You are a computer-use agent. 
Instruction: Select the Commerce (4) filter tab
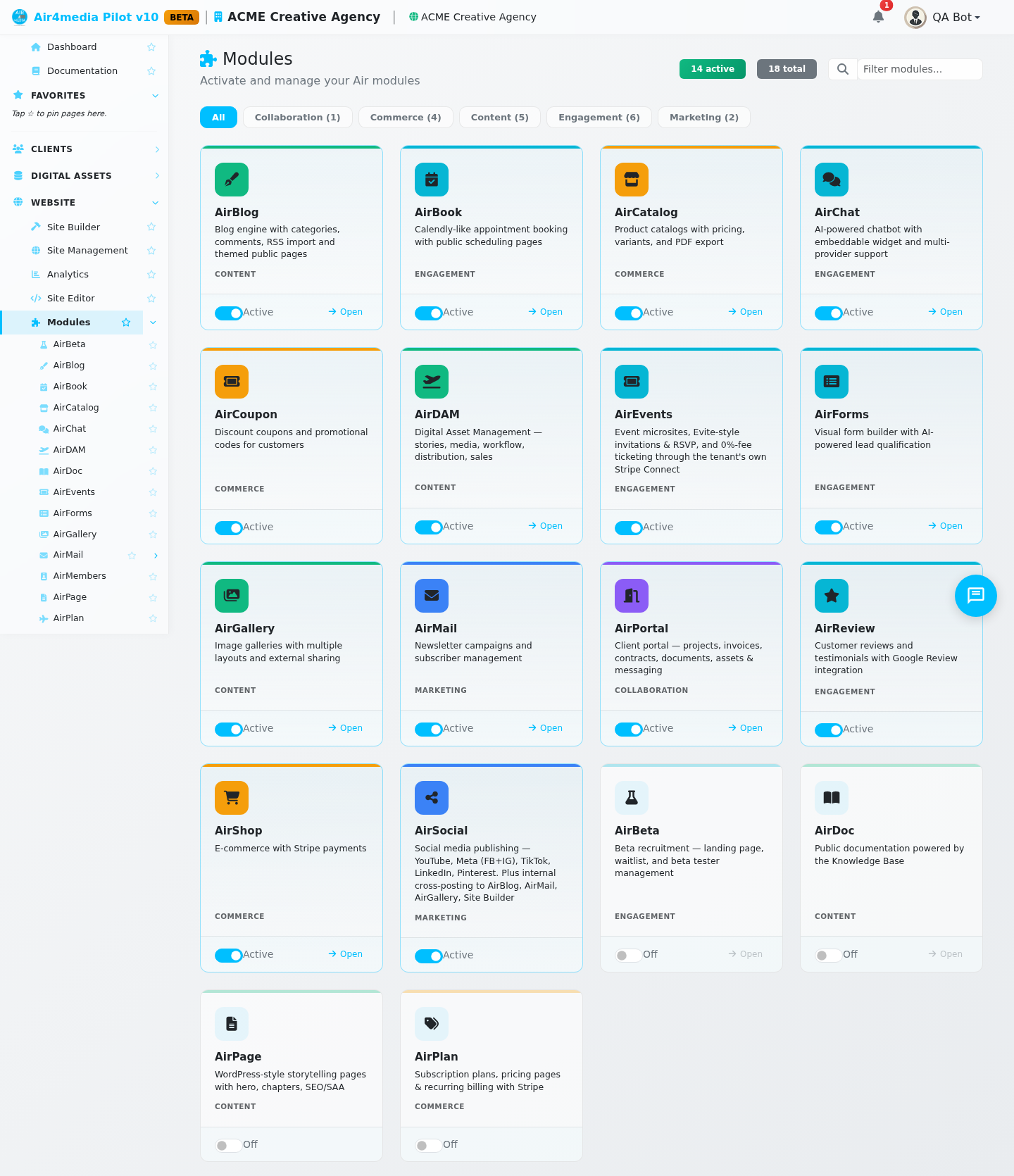click(x=406, y=118)
